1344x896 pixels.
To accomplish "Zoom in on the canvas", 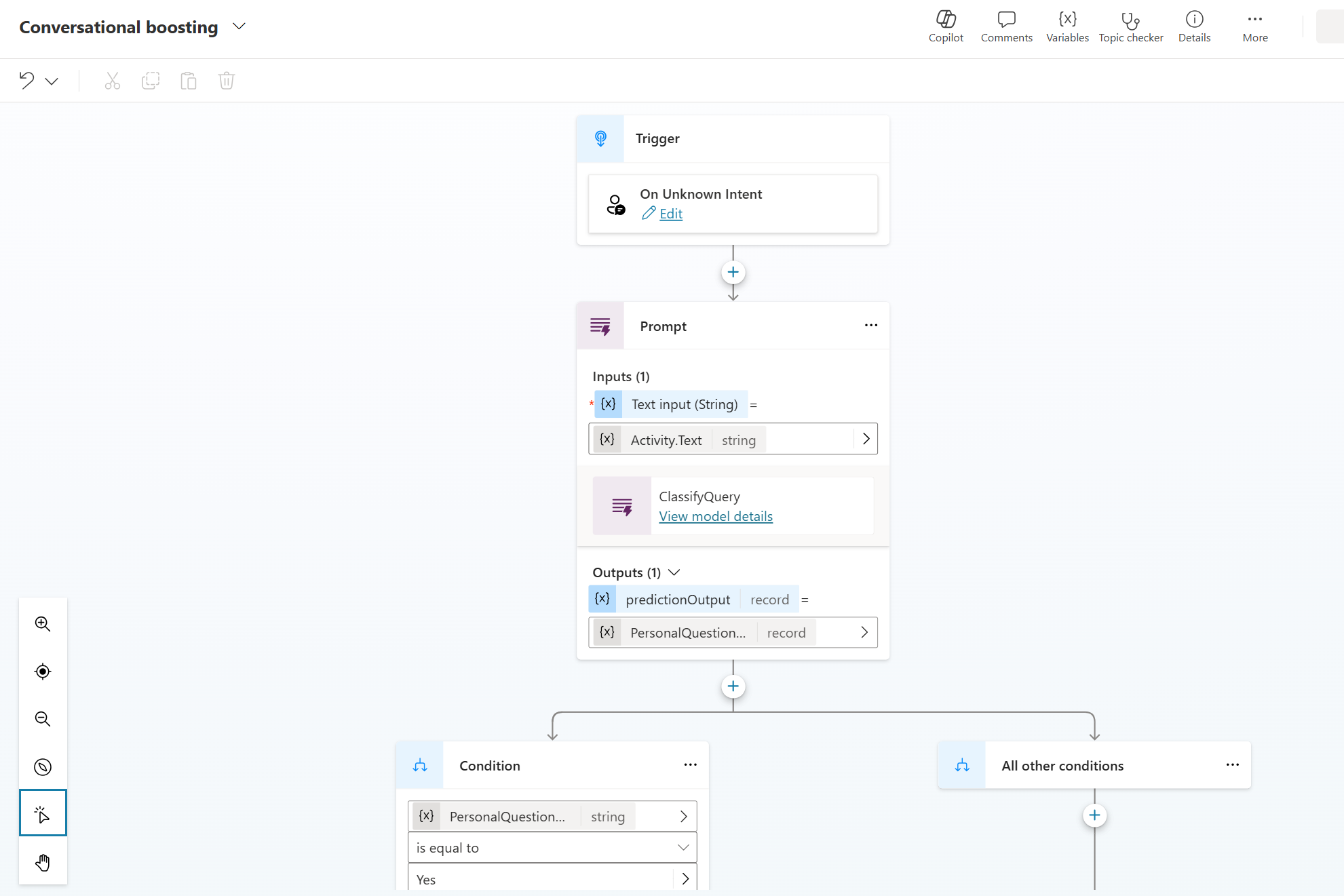I will point(43,623).
